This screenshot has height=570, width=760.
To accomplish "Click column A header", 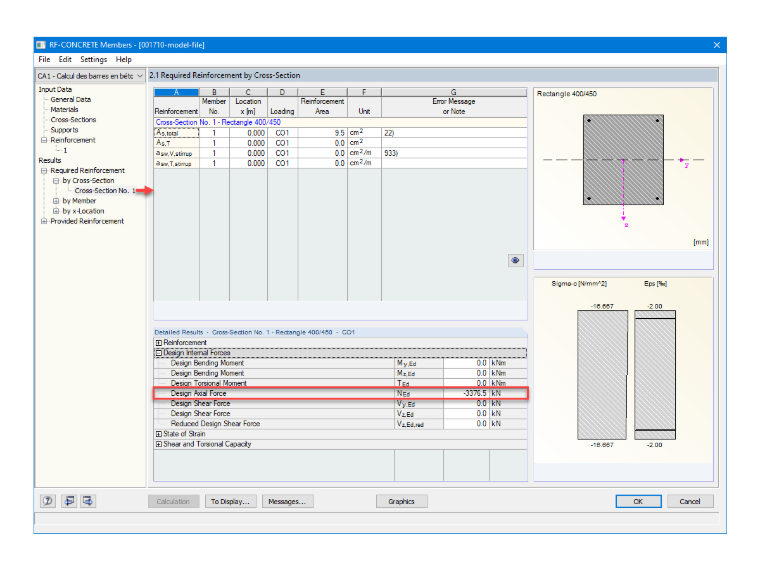I will tap(176, 92).
